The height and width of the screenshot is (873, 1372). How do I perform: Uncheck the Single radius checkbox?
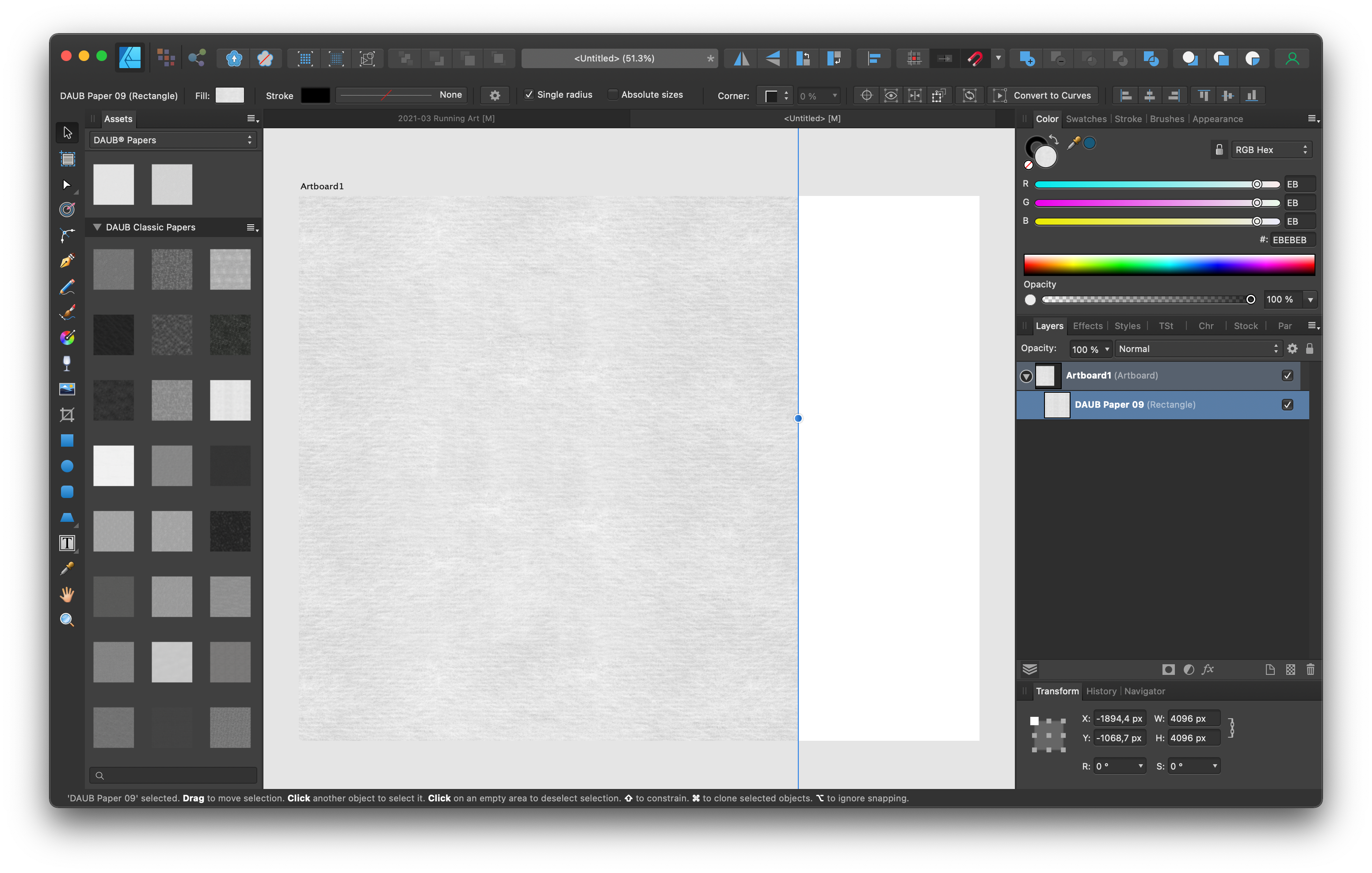click(529, 95)
